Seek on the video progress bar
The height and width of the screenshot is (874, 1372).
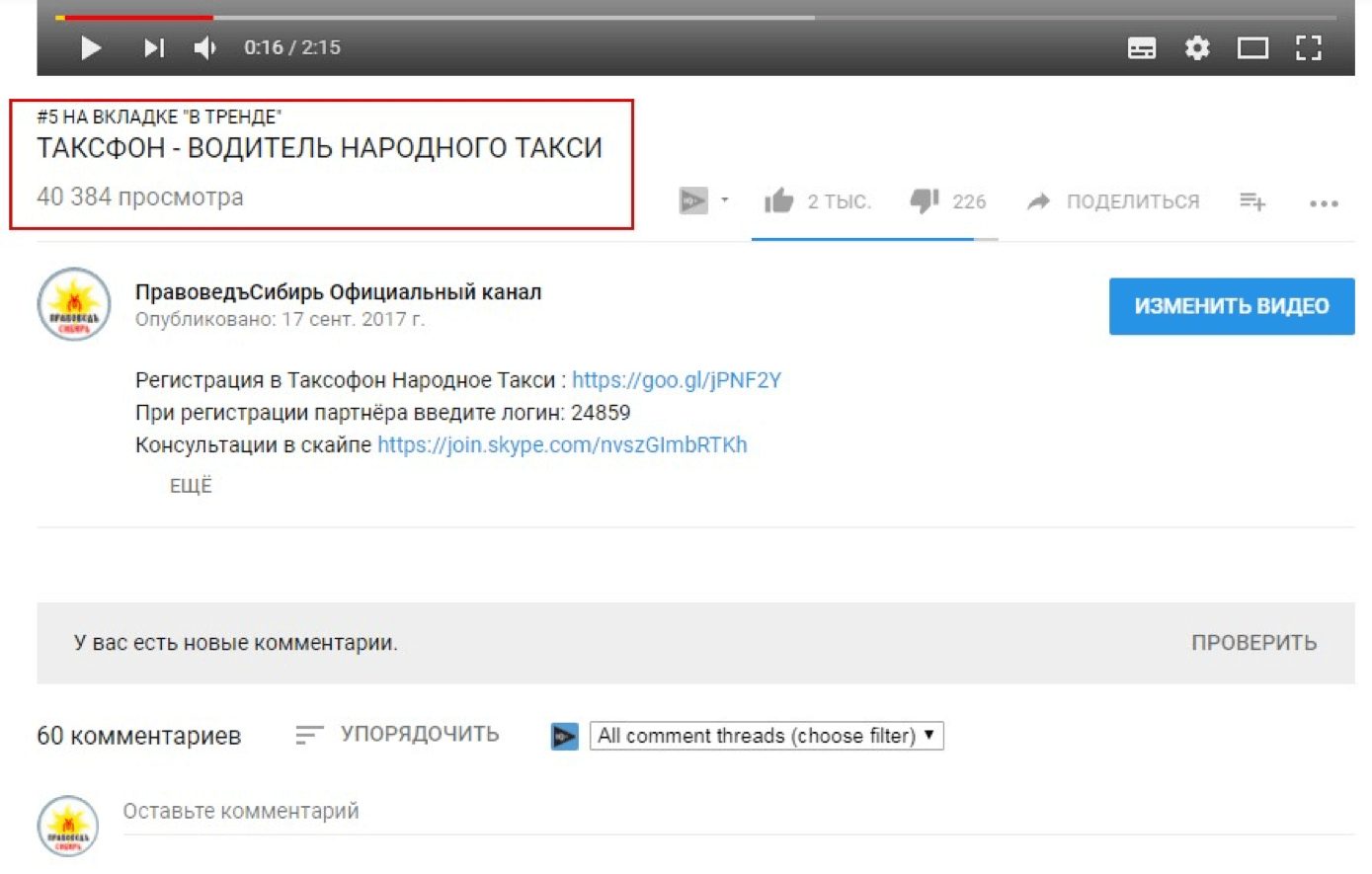[695, 17]
